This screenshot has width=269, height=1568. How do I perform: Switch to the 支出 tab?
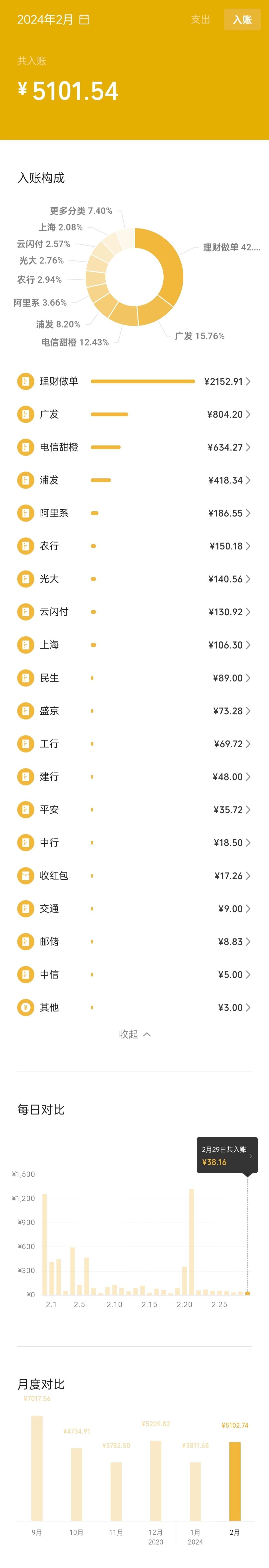(x=201, y=19)
